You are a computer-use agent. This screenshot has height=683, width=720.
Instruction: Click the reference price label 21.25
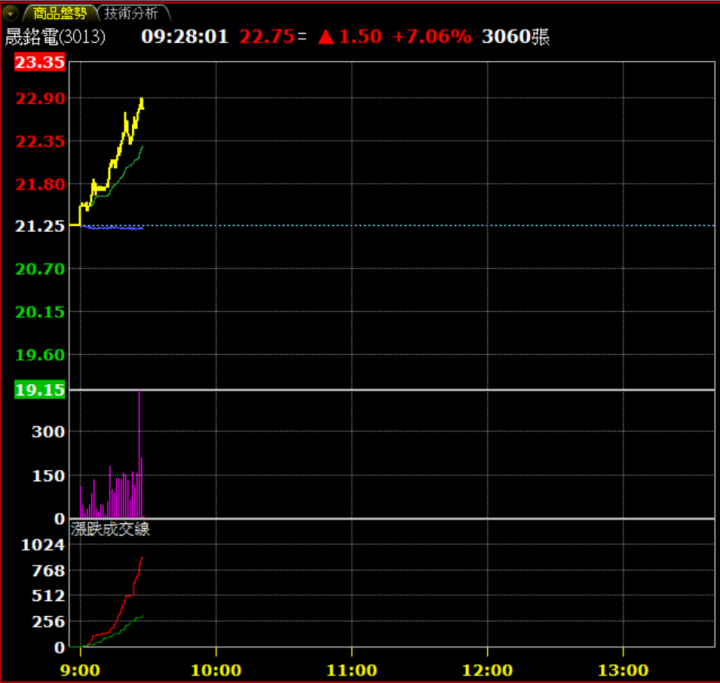(39, 226)
